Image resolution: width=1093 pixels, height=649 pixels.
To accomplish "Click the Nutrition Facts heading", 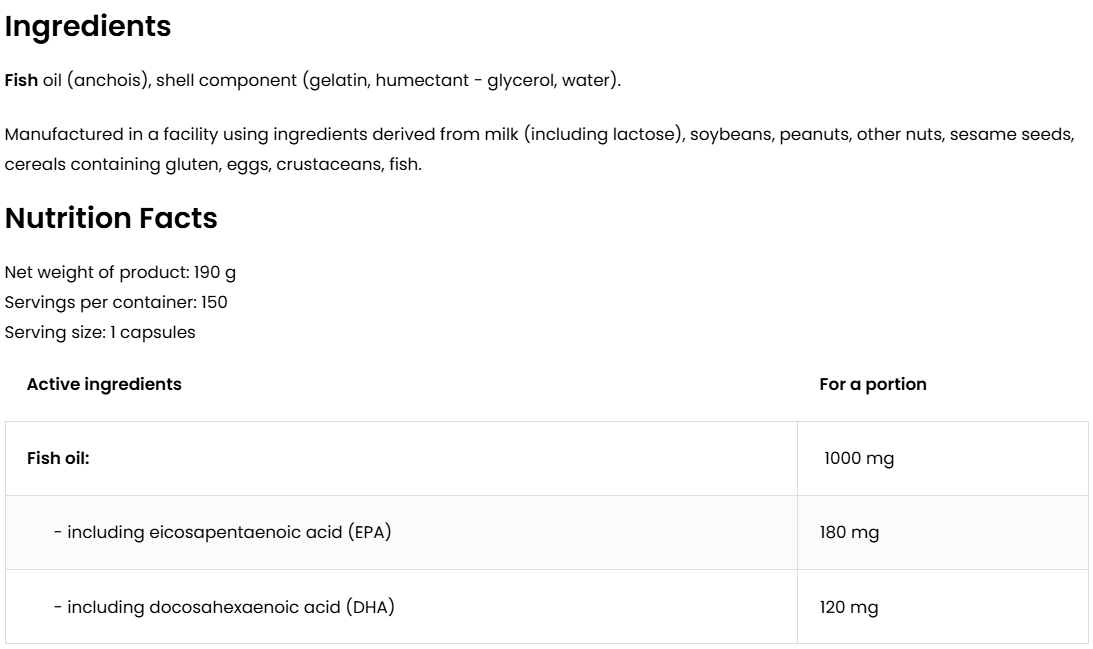I will pos(111,219).
